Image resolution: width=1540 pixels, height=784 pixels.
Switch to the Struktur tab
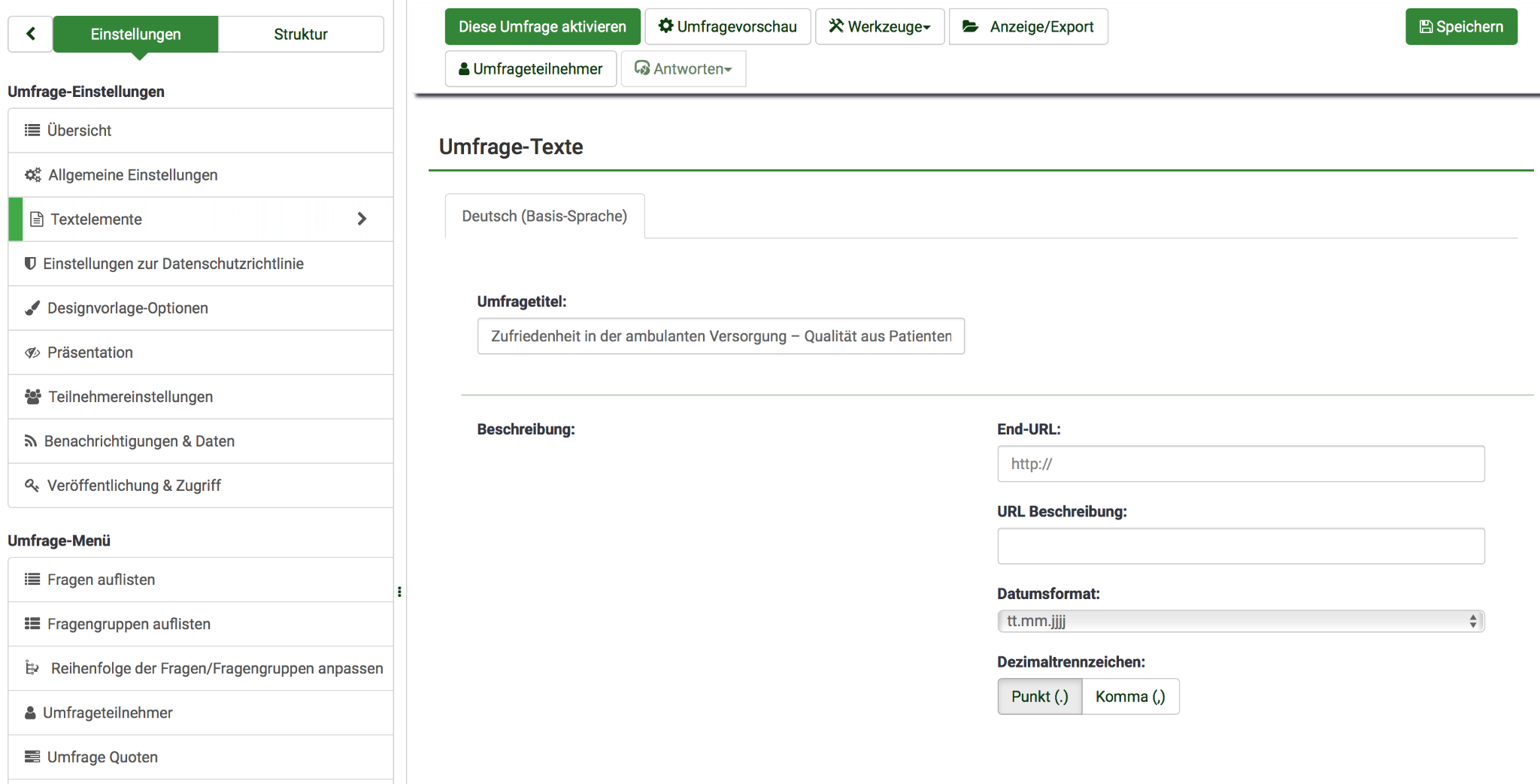pyautogui.click(x=300, y=35)
